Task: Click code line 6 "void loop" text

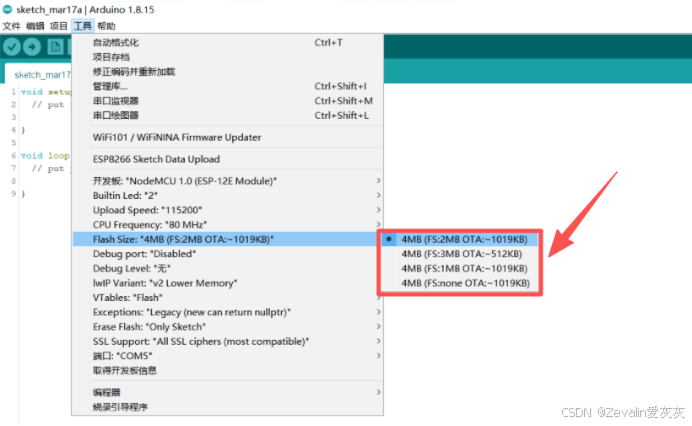Action: tap(45, 156)
